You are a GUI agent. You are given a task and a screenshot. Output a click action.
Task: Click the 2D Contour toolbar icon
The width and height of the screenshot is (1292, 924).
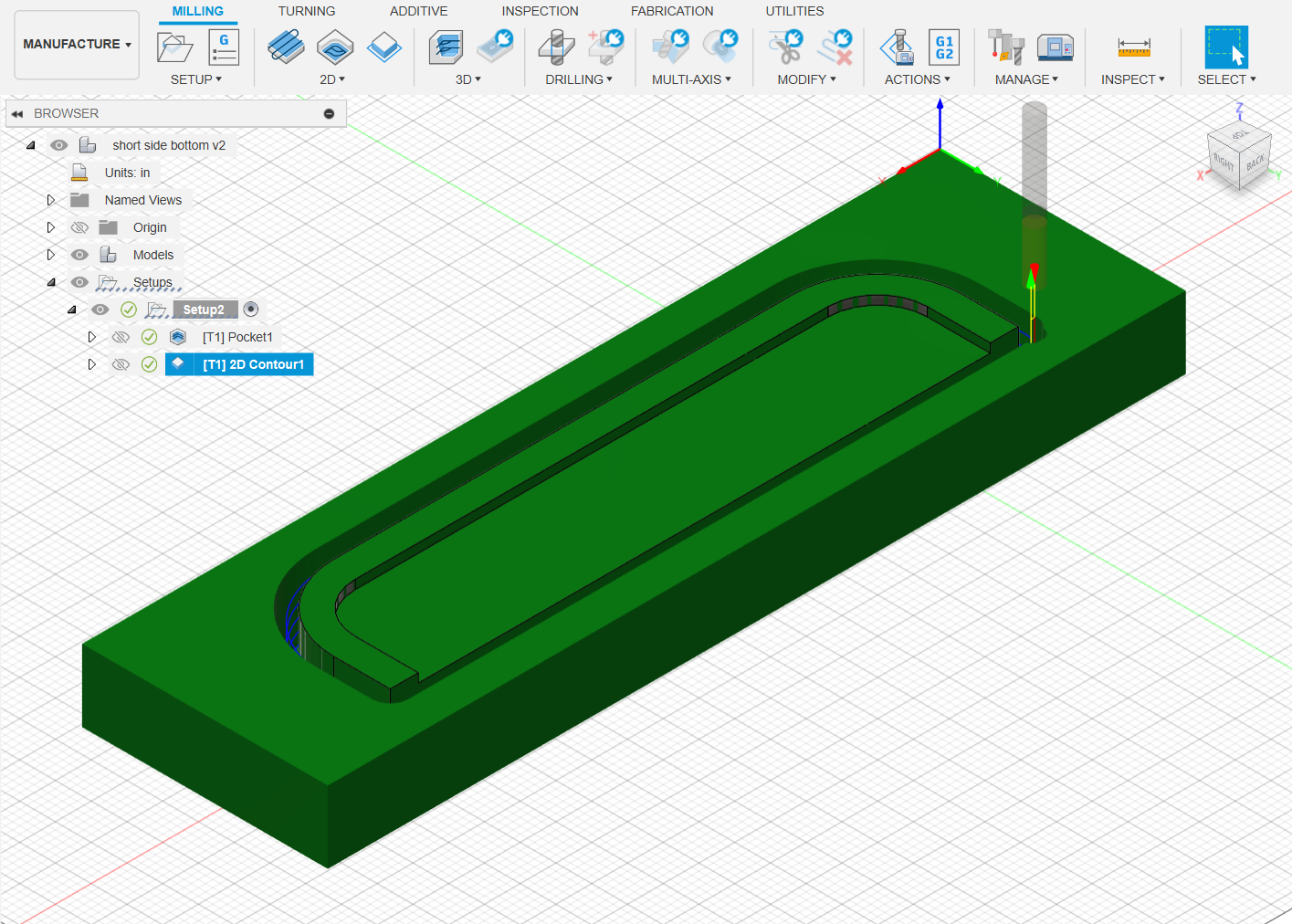point(384,47)
